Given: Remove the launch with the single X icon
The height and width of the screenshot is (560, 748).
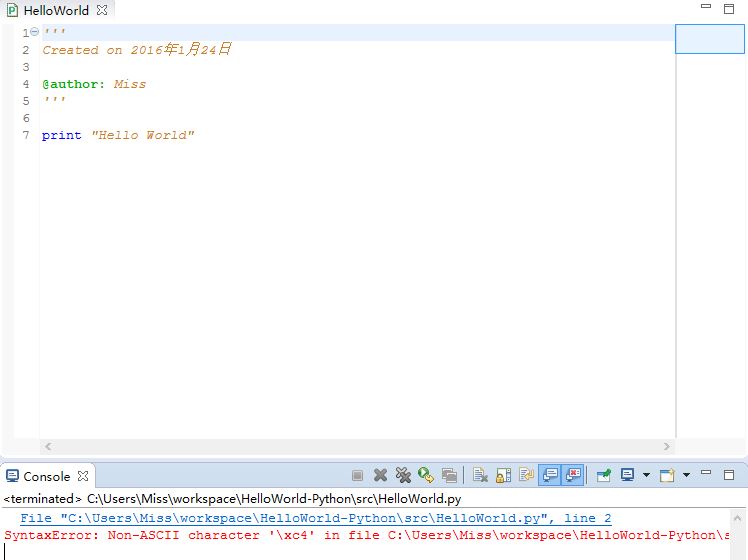Looking at the screenshot, I should tap(380, 475).
